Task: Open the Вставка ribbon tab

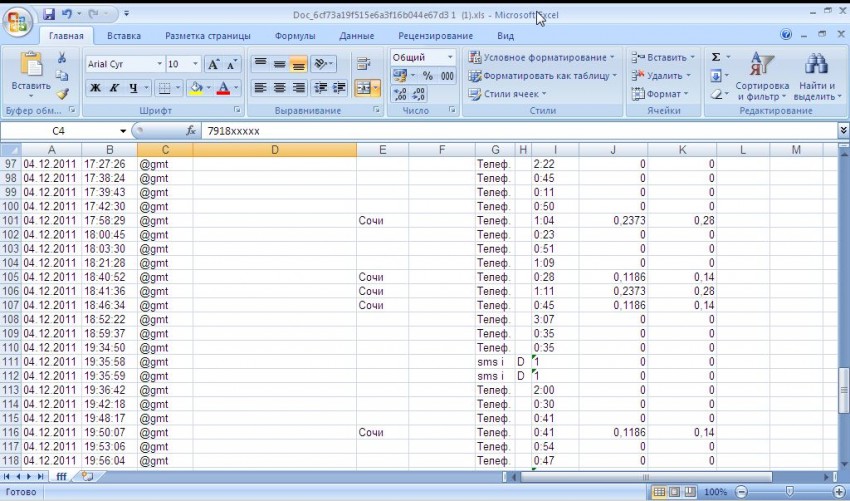Action: coord(124,36)
